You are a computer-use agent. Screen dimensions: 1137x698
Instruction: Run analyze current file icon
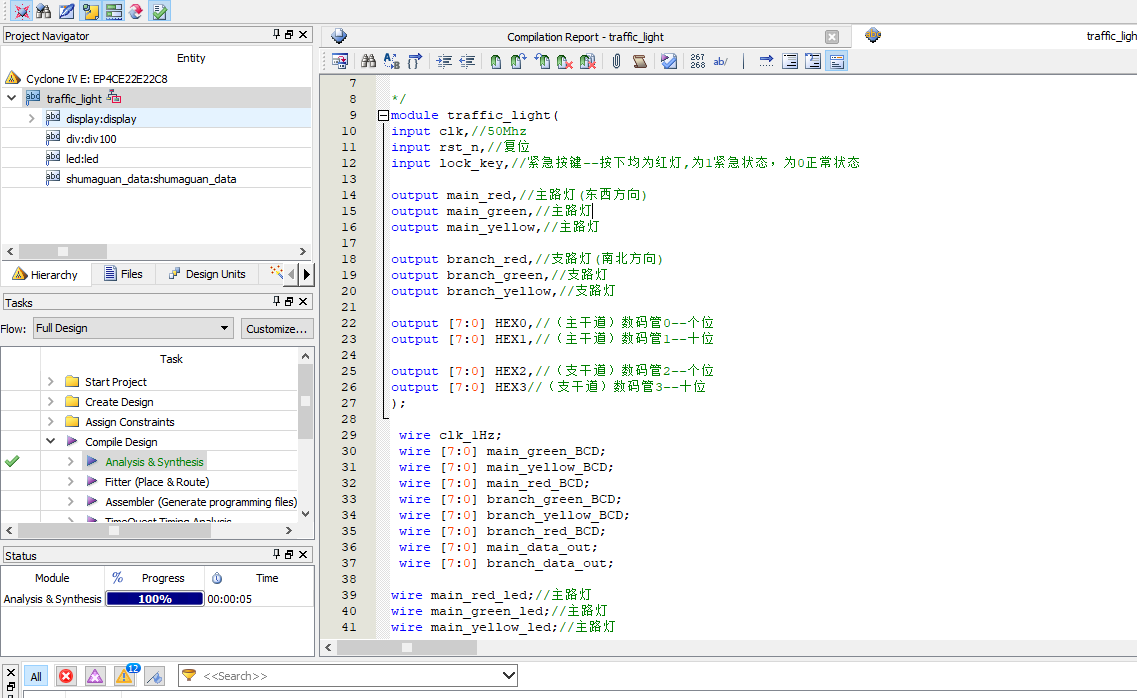669,61
